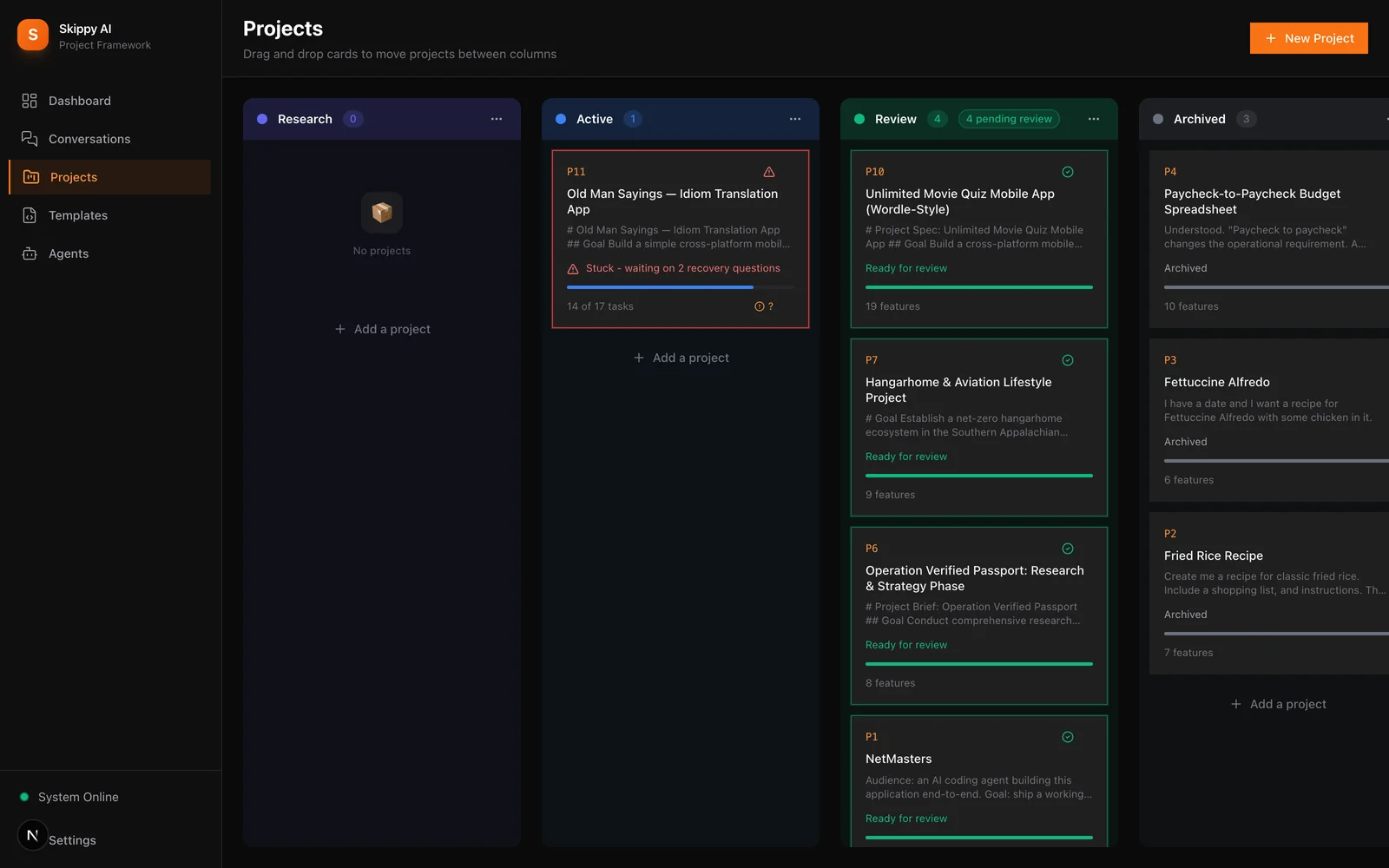Image resolution: width=1389 pixels, height=868 pixels.
Task: Click the 10 features label on P4
Action: coord(1191,306)
